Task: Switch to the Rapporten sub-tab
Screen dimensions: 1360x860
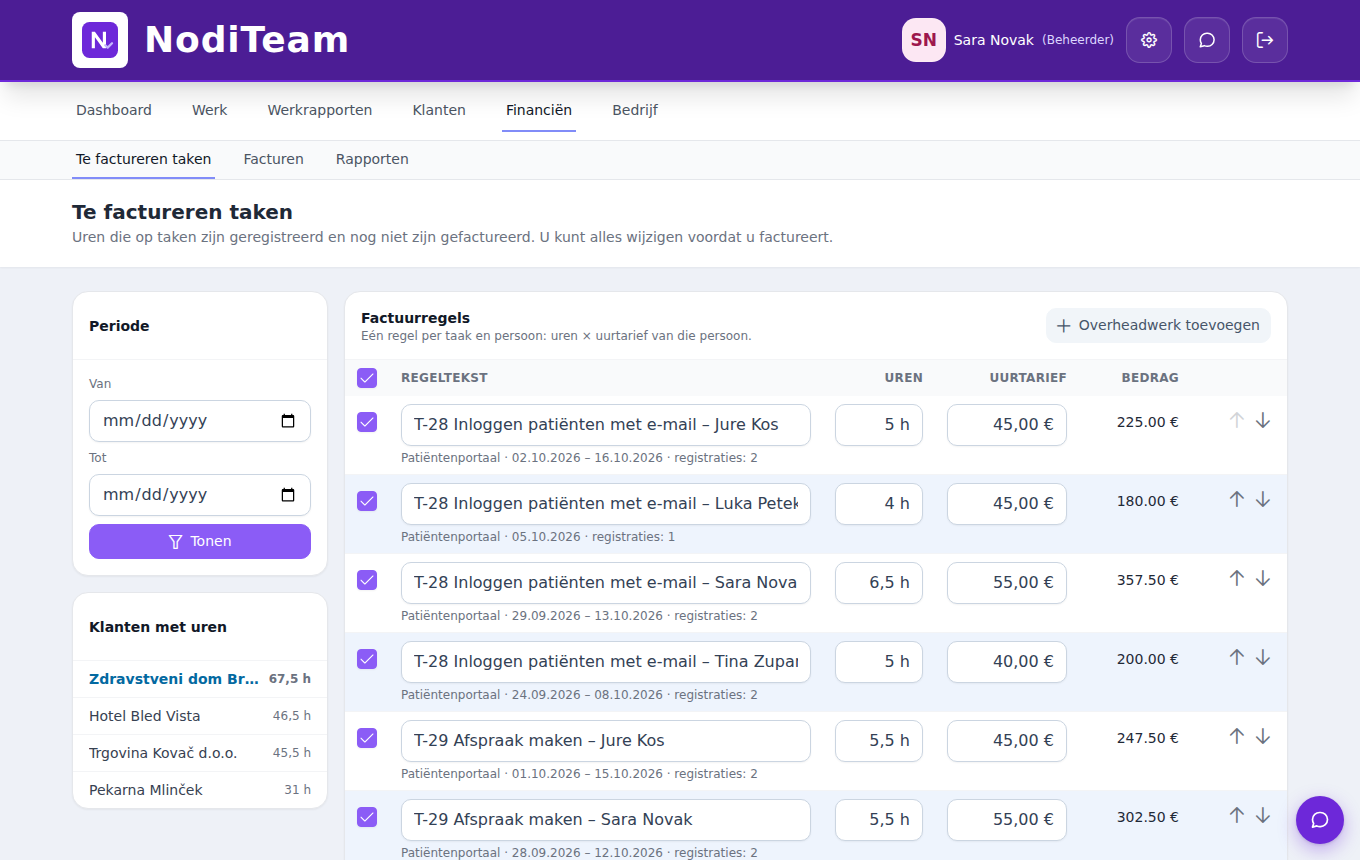Action: pyautogui.click(x=372, y=159)
